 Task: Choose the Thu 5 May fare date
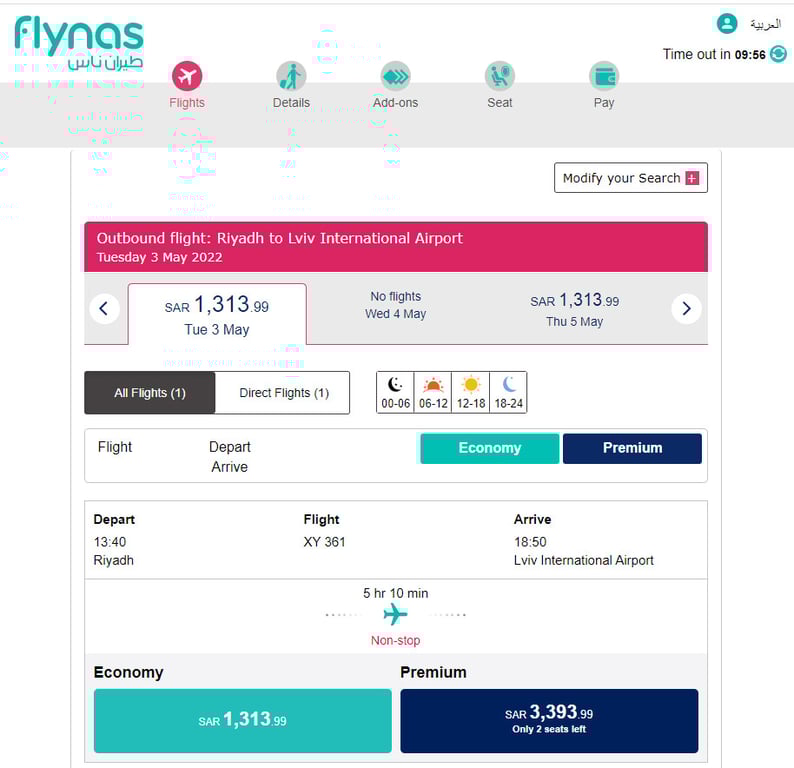pyautogui.click(x=574, y=309)
